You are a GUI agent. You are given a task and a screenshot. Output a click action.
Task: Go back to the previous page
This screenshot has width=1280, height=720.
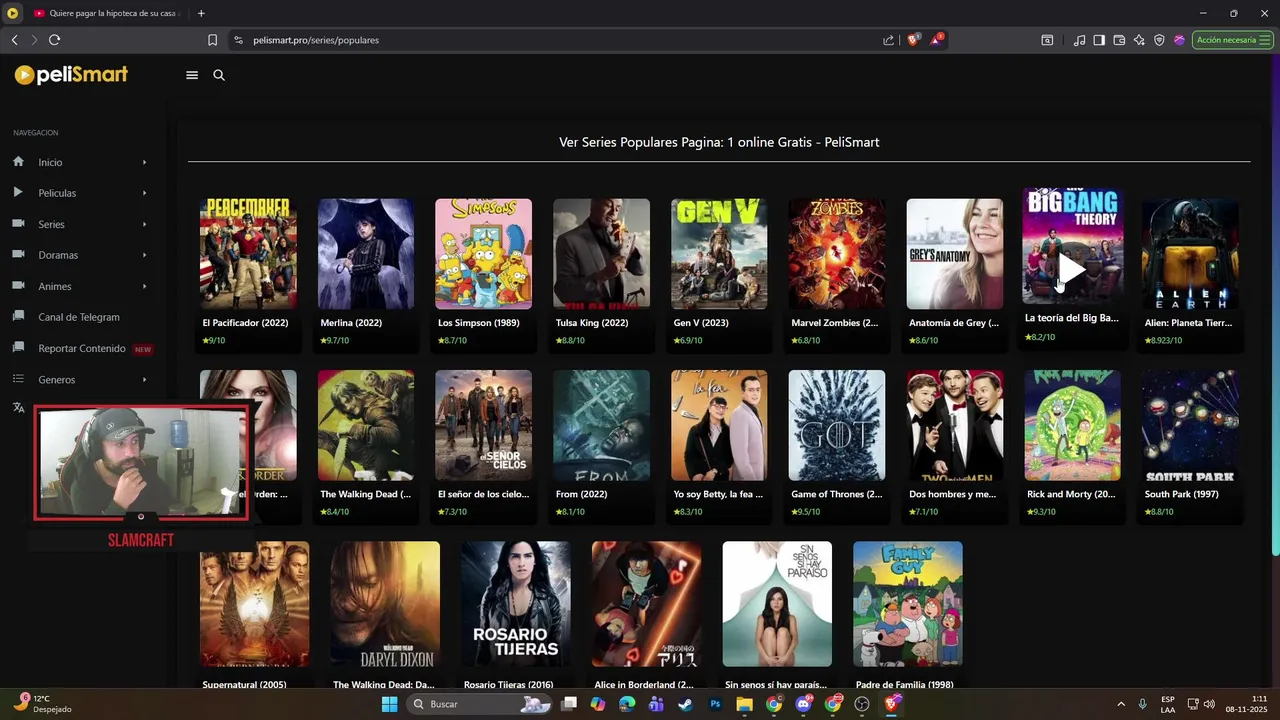(14, 40)
